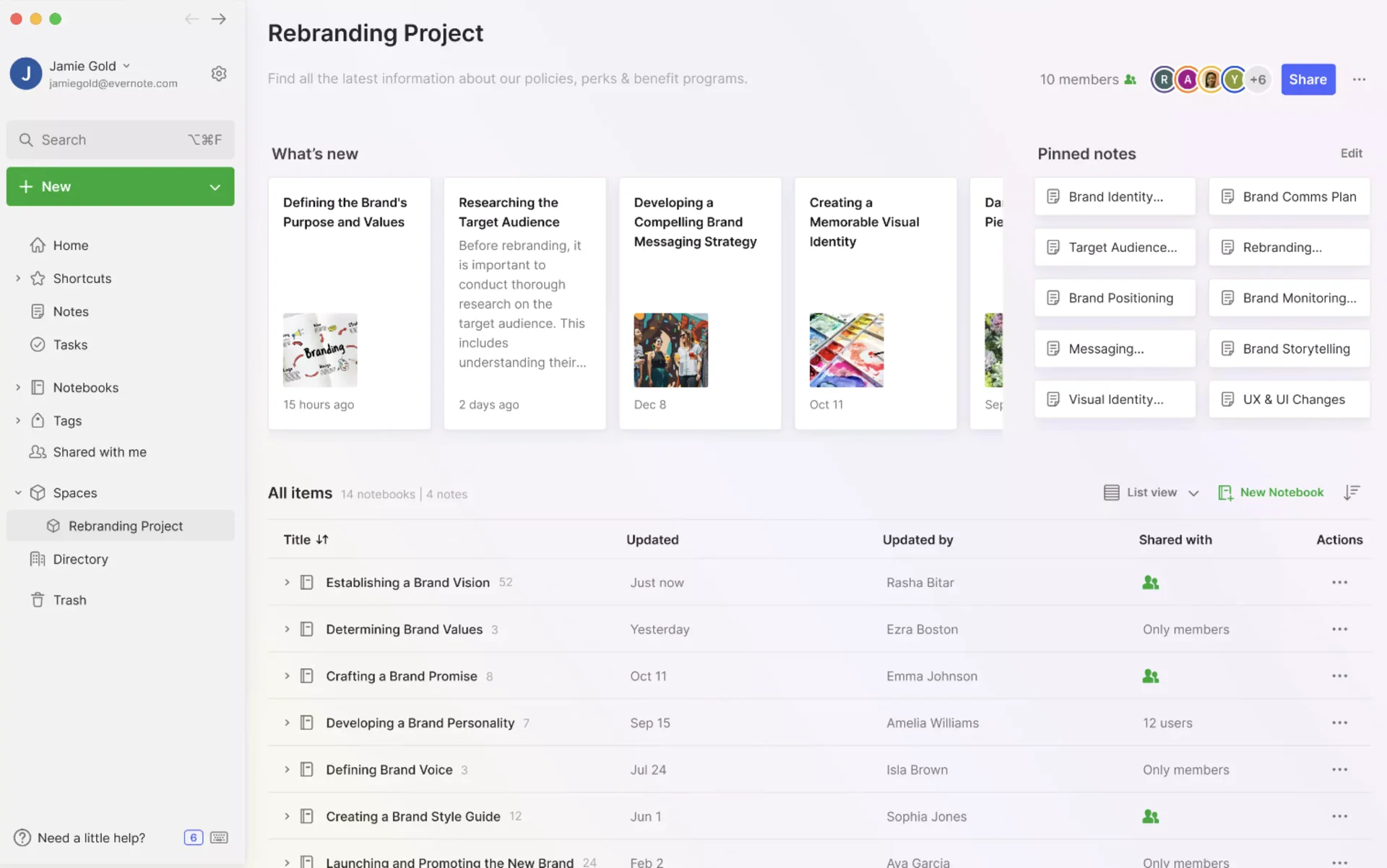Expand the Tags section in sidebar

coord(17,420)
